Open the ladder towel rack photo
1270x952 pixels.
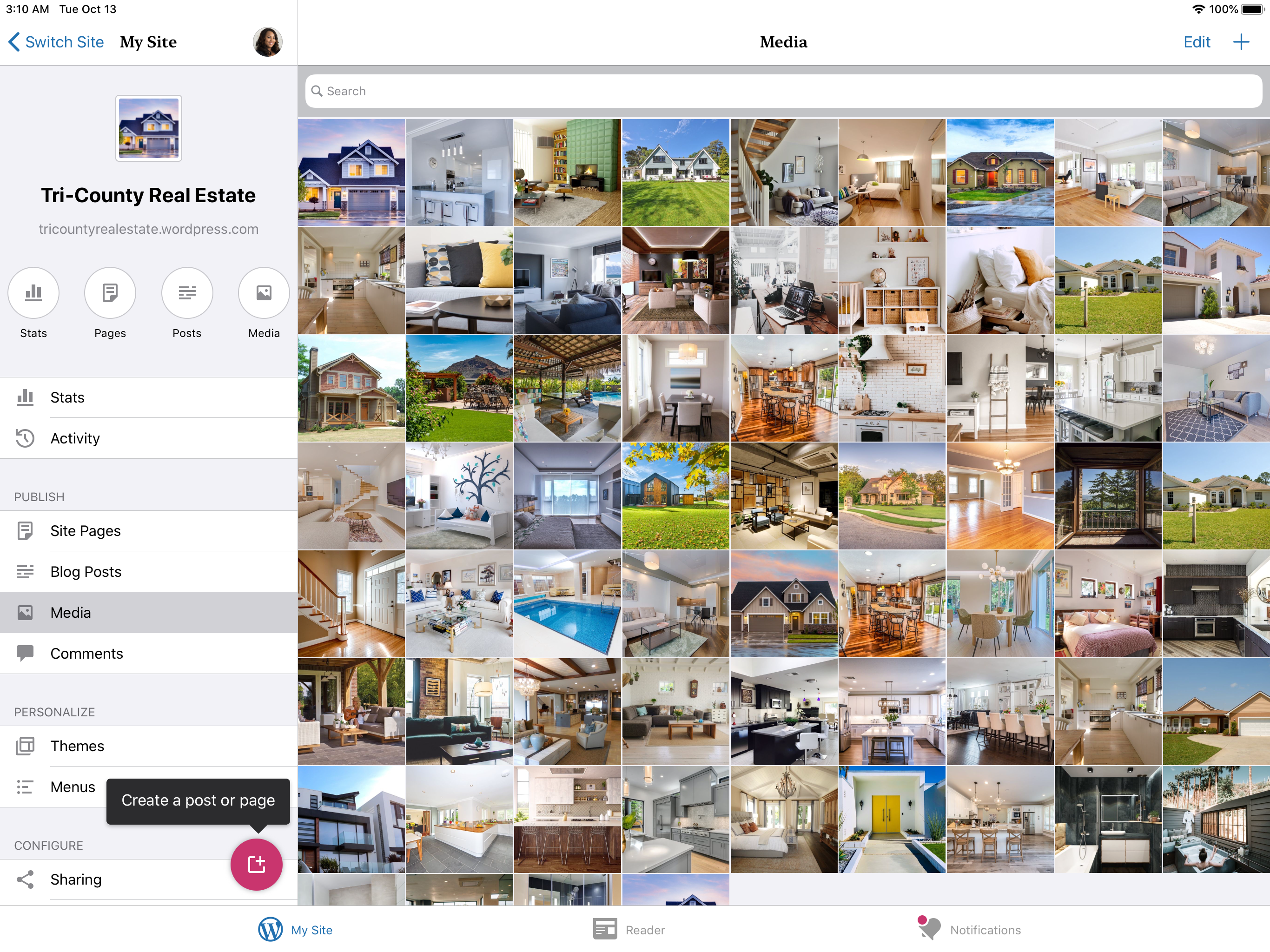pyautogui.click(x=1000, y=388)
